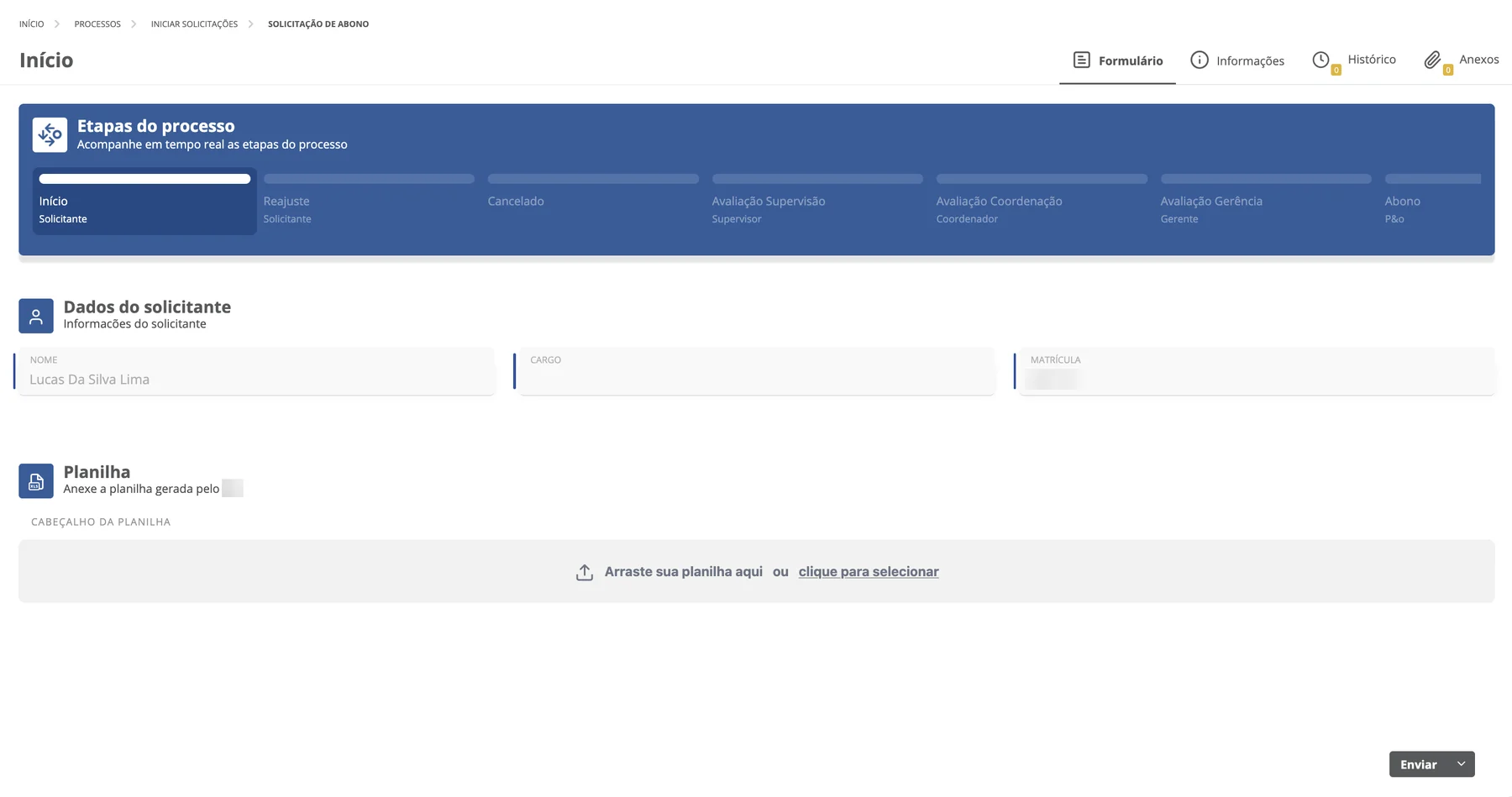The height and width of the screenshot is (797, 1512).
Task: Click the Informações info circle icon
Action: 1200,60
